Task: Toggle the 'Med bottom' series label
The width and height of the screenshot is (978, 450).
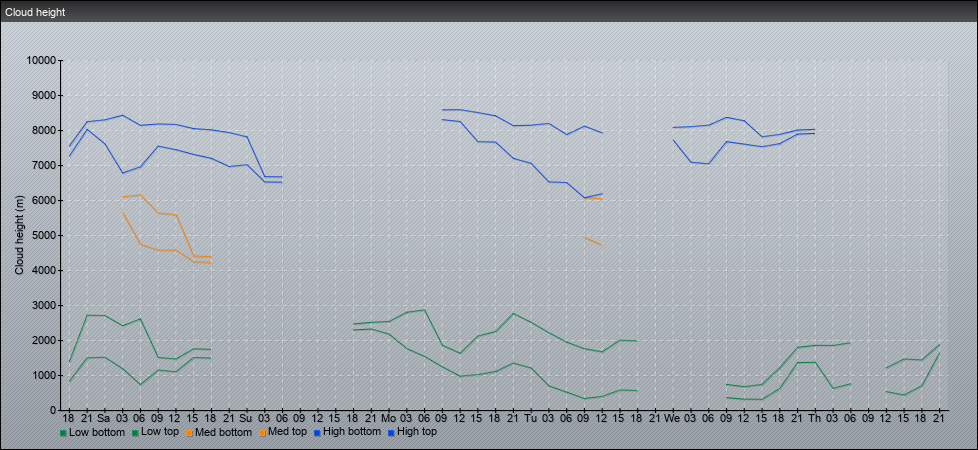Action: click(224, 431)
